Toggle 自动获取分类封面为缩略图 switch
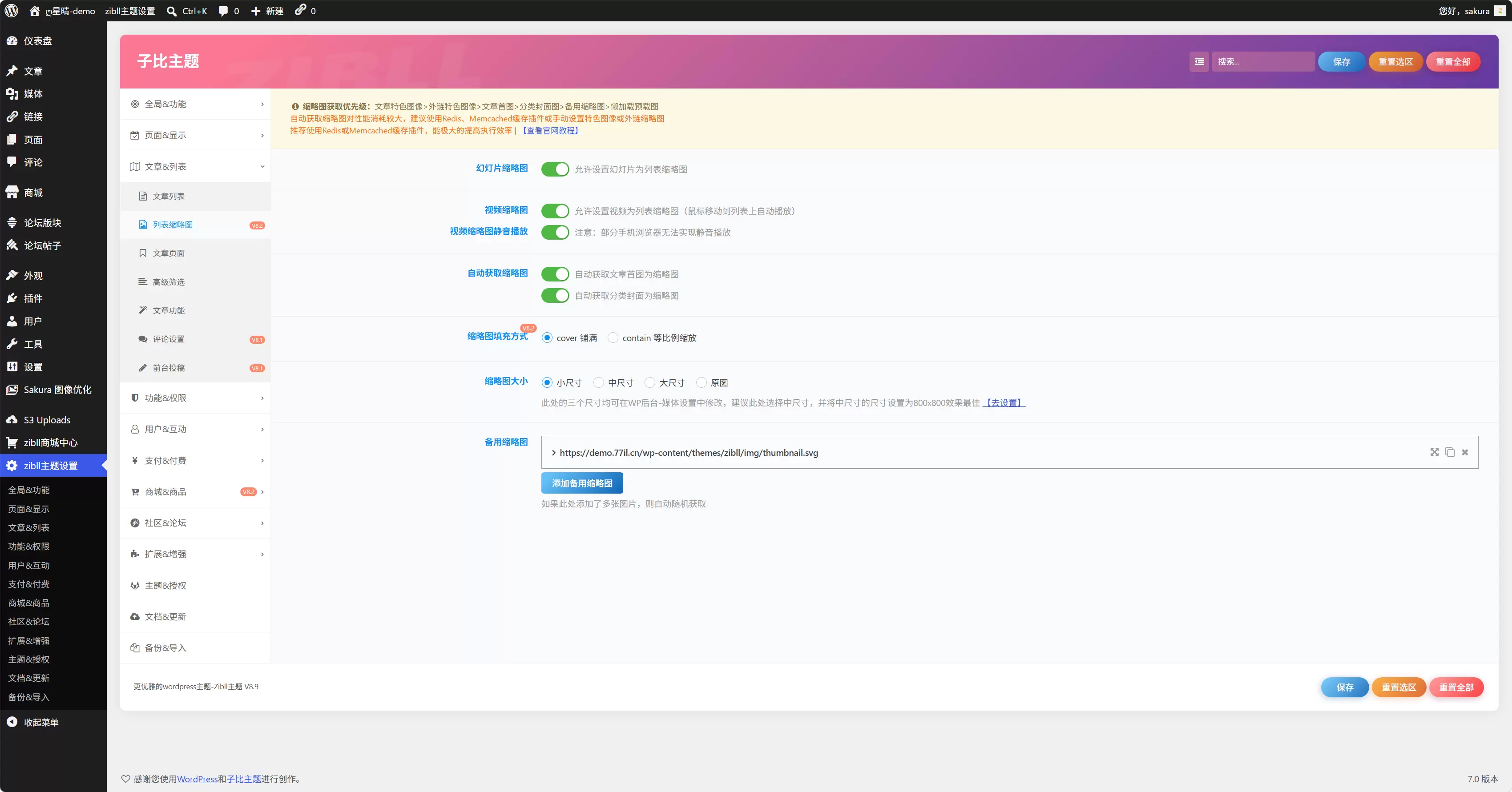Image resolution: width=1512 pixels, height=792 pixels. pyautogui.click(x=555, y=295)
